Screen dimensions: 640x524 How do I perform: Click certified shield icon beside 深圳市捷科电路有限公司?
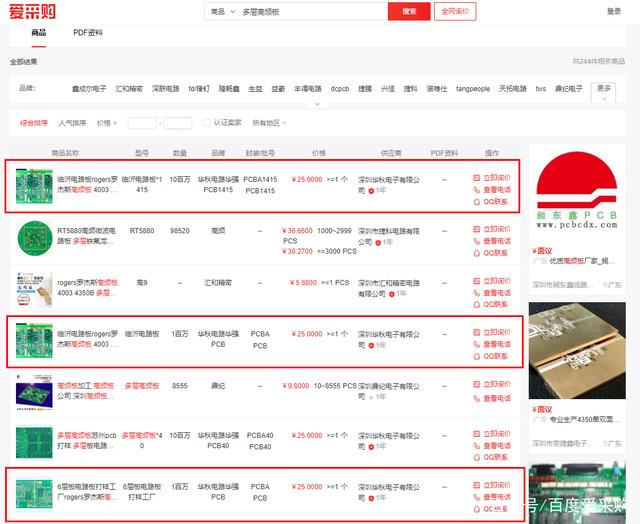point(378,243)
